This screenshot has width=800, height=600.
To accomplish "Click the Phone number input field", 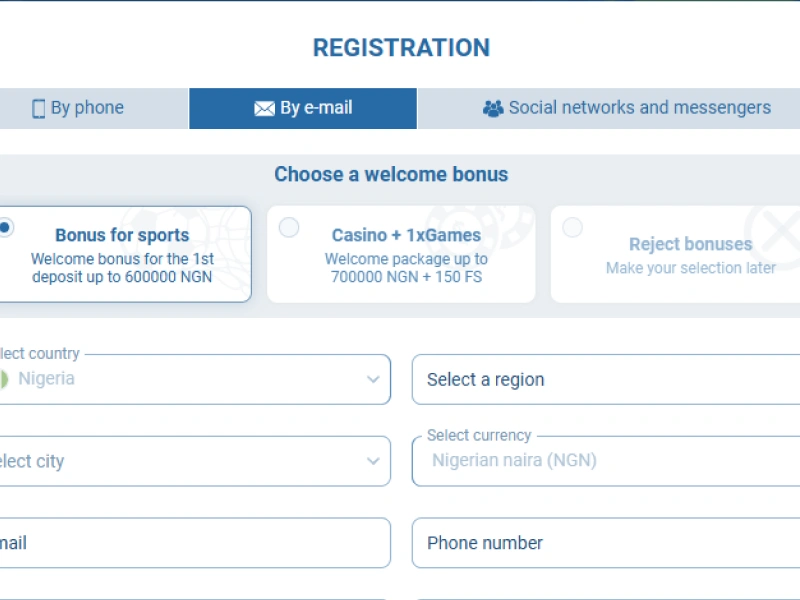I will tap(600, 543).
